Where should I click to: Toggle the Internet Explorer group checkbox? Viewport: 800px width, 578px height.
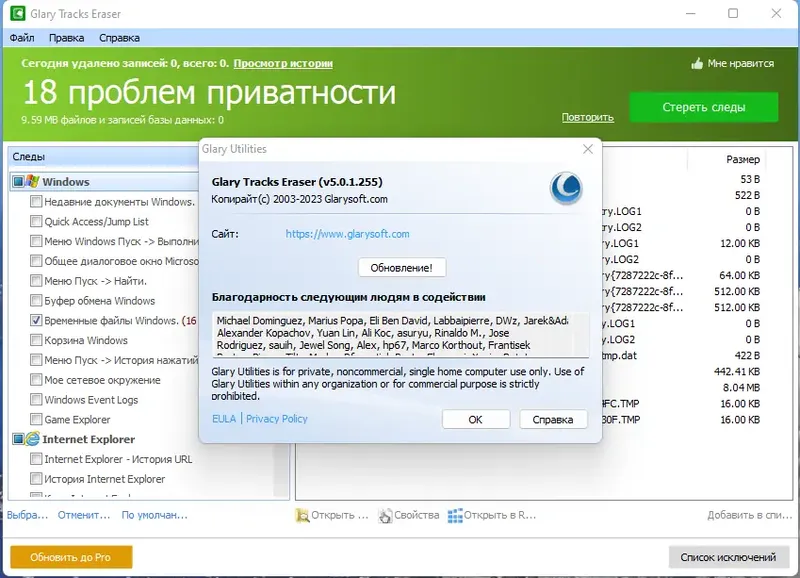pyautogui.click(x=18, y=439)
